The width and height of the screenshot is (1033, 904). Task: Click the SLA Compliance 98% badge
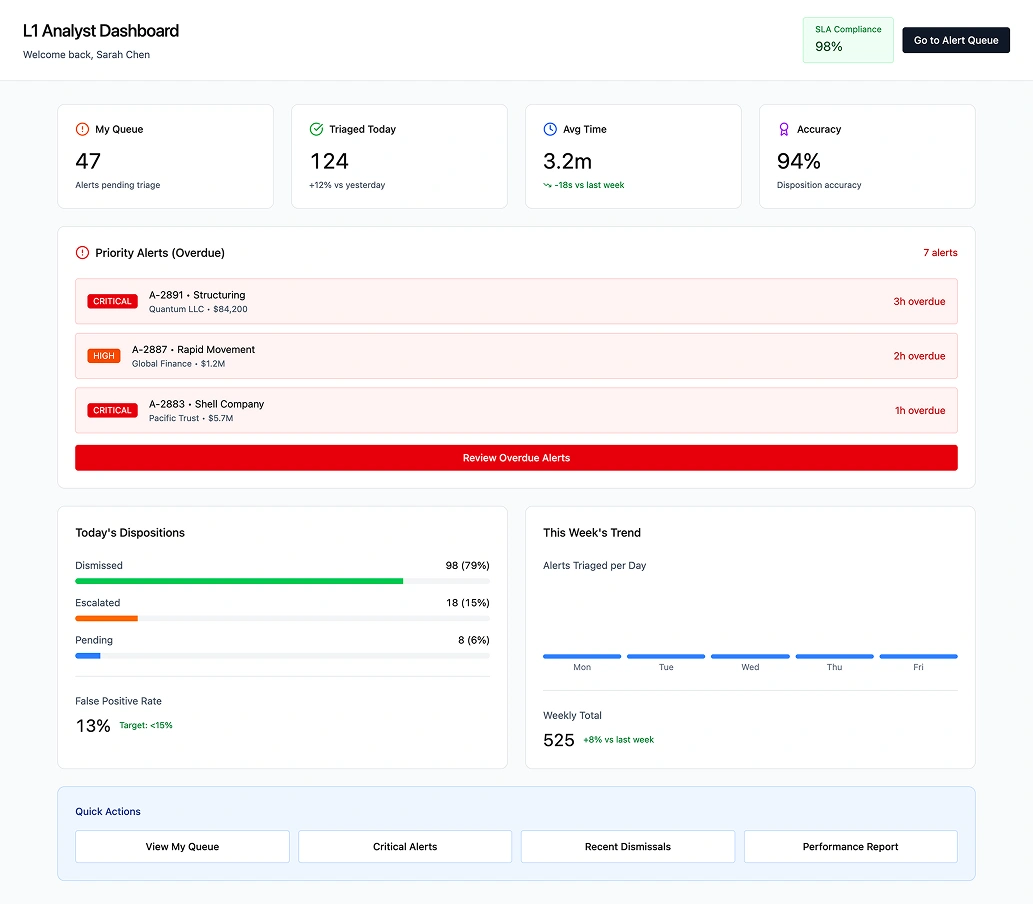[847, 40]
